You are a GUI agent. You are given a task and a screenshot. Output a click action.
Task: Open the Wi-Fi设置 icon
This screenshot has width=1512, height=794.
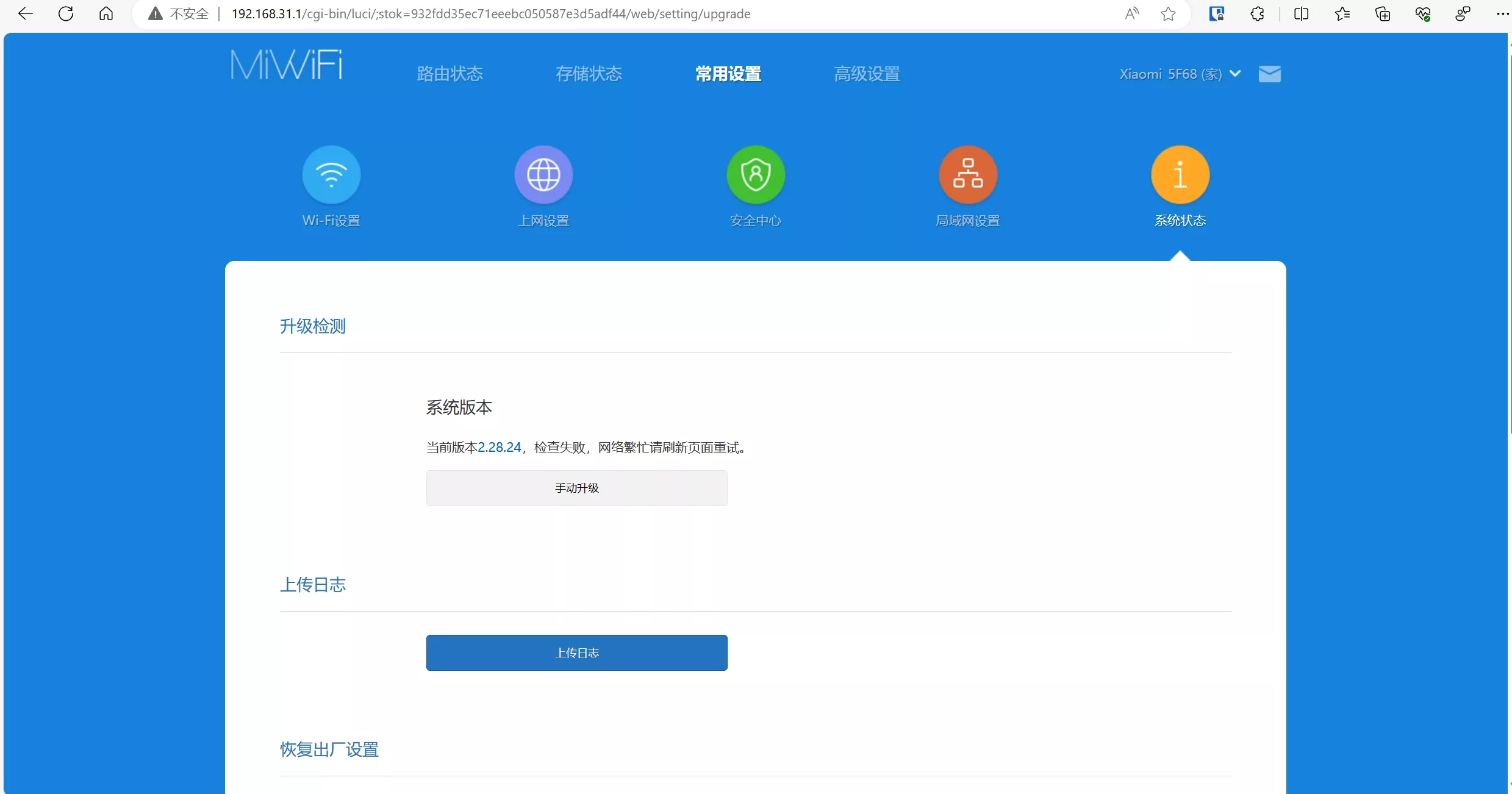[331, 175]
